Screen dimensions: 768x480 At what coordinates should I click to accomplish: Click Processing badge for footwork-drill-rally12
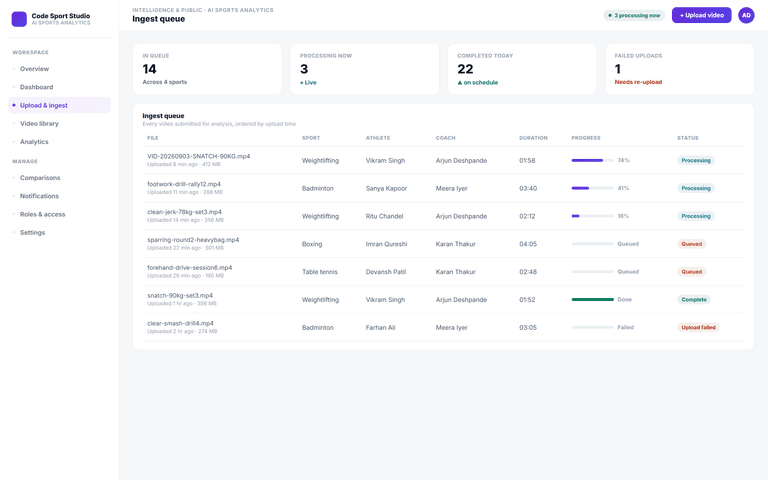coord(696,189)
